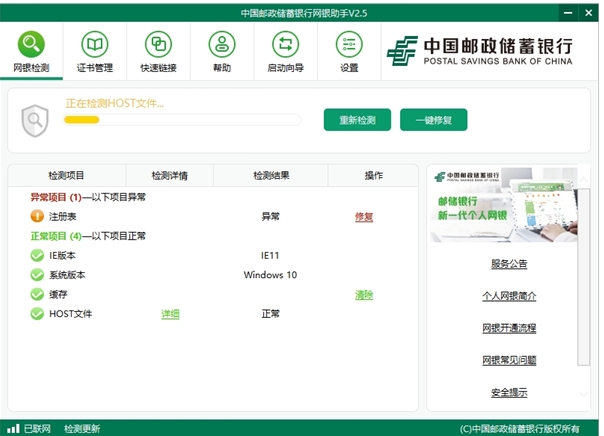Viewport: 604px width, 436px height.
Task: Close the 网银助手 window
Action: (588, 13)
